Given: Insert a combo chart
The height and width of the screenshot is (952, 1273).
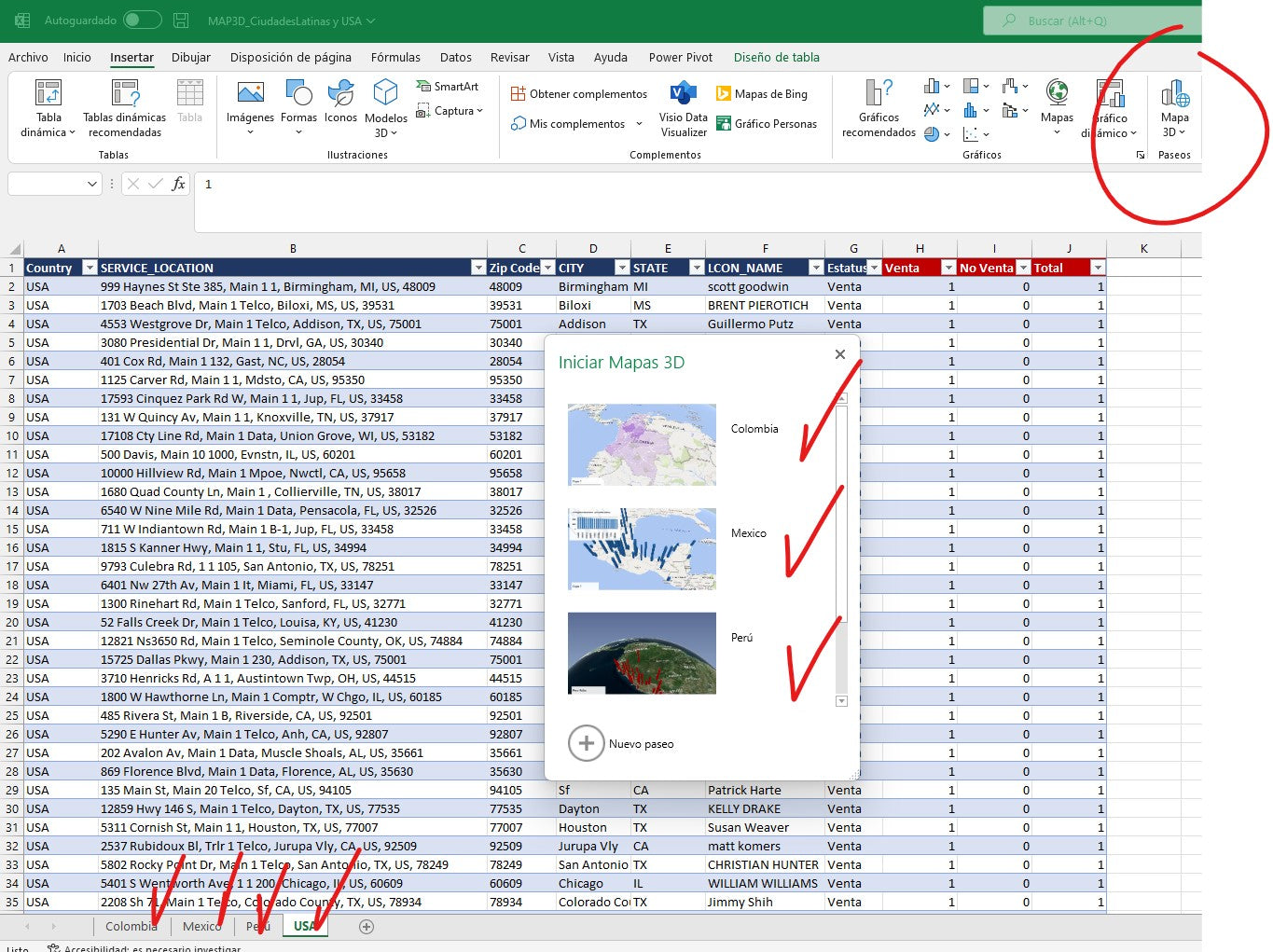Looking at the screenshot, I should coord(1015,110).
